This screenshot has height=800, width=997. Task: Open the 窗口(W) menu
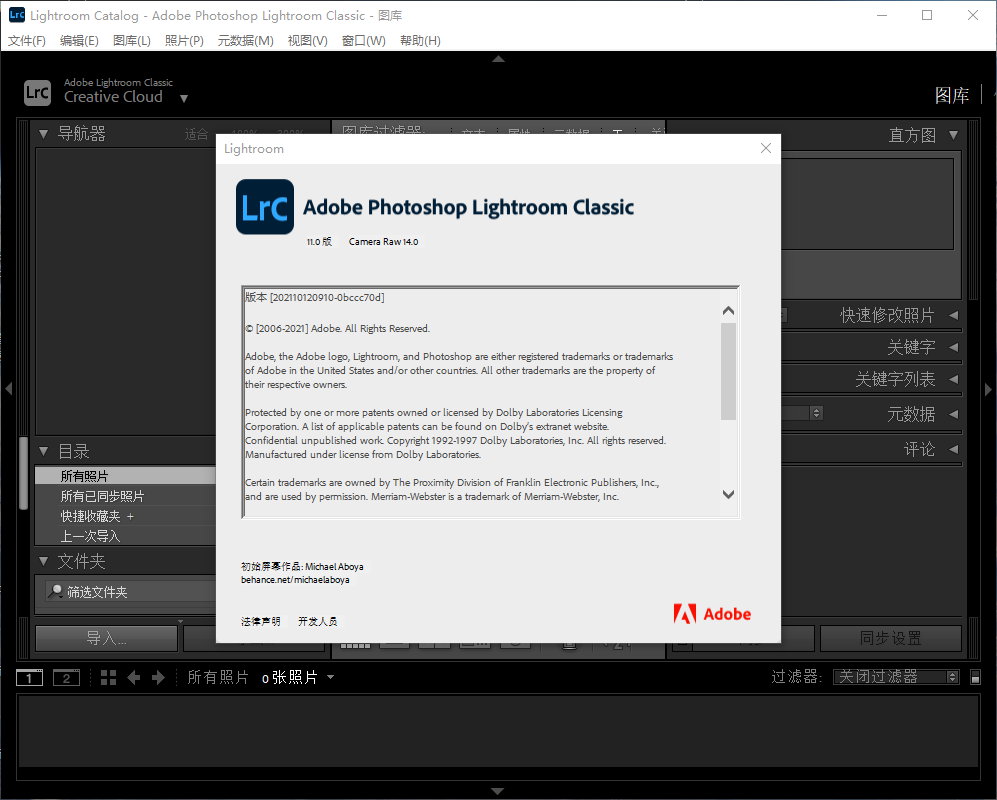(x=363, y=41)
